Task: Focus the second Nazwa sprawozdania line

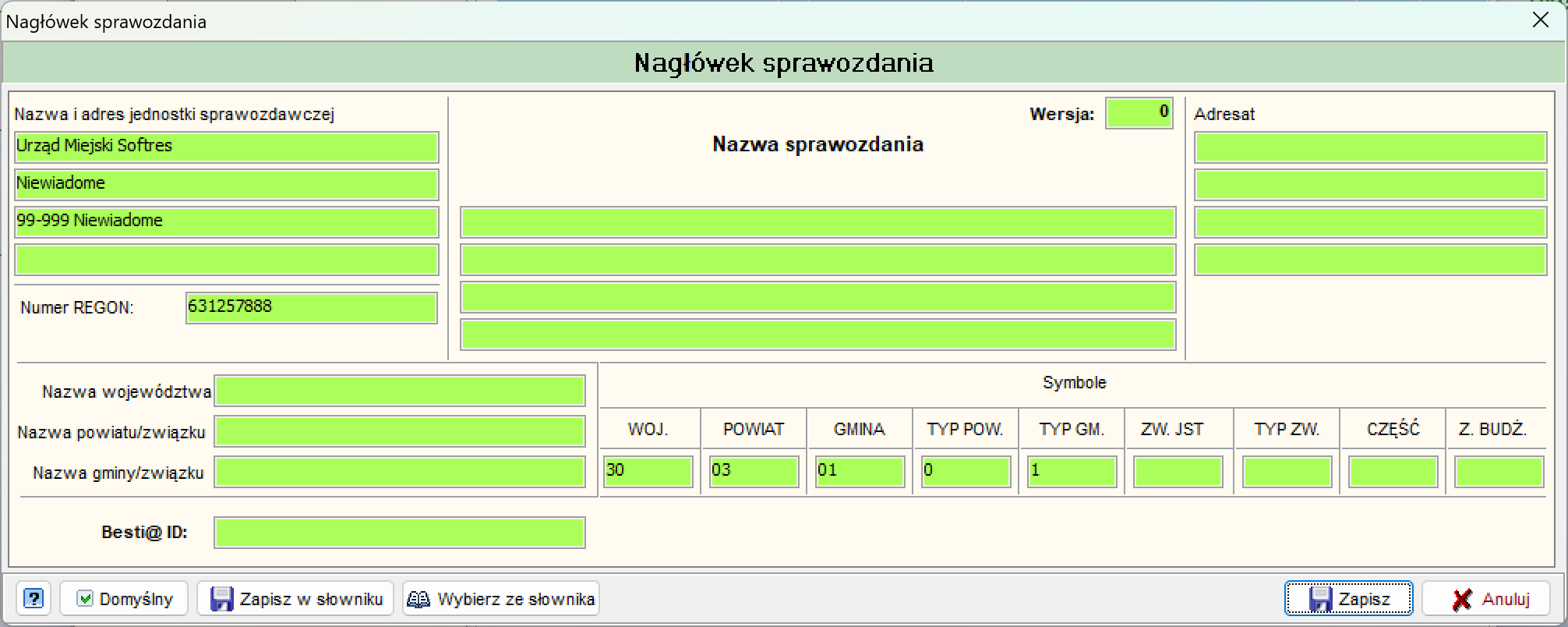Action: 818,260
